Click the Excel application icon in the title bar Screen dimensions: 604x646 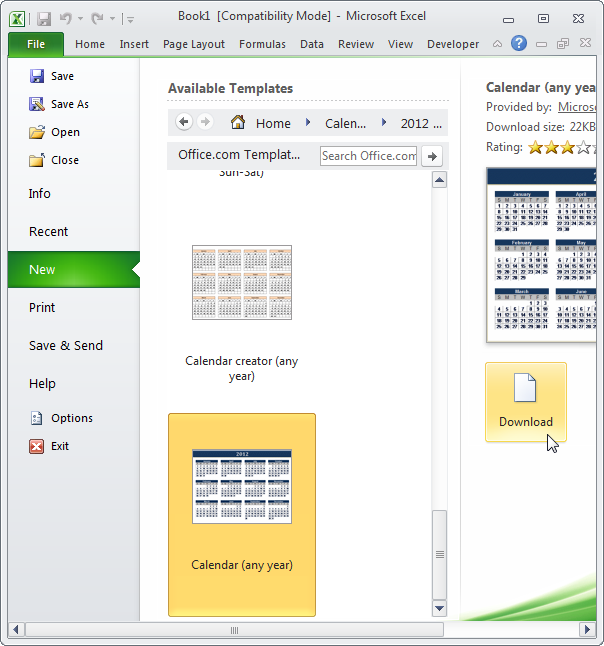17,19
